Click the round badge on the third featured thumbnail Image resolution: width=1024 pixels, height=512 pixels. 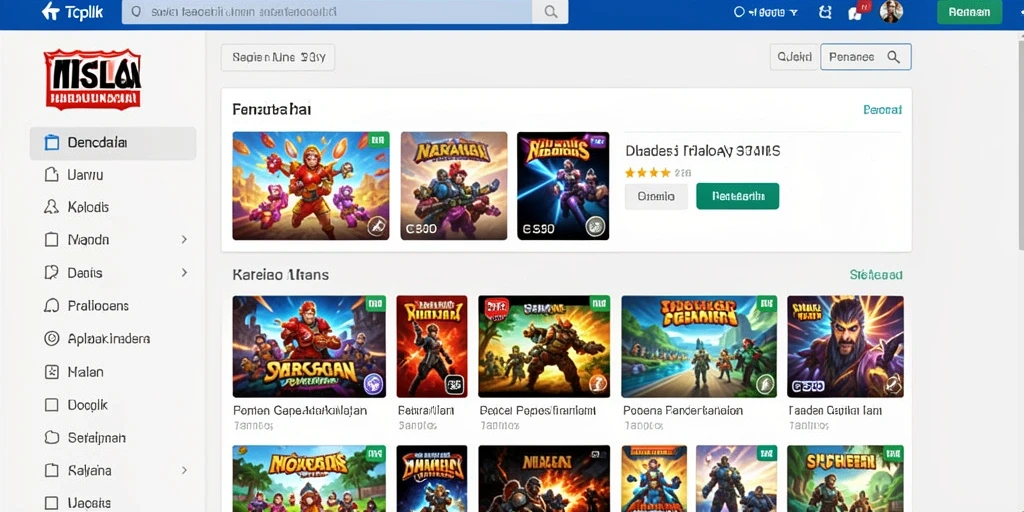point(594,226)
